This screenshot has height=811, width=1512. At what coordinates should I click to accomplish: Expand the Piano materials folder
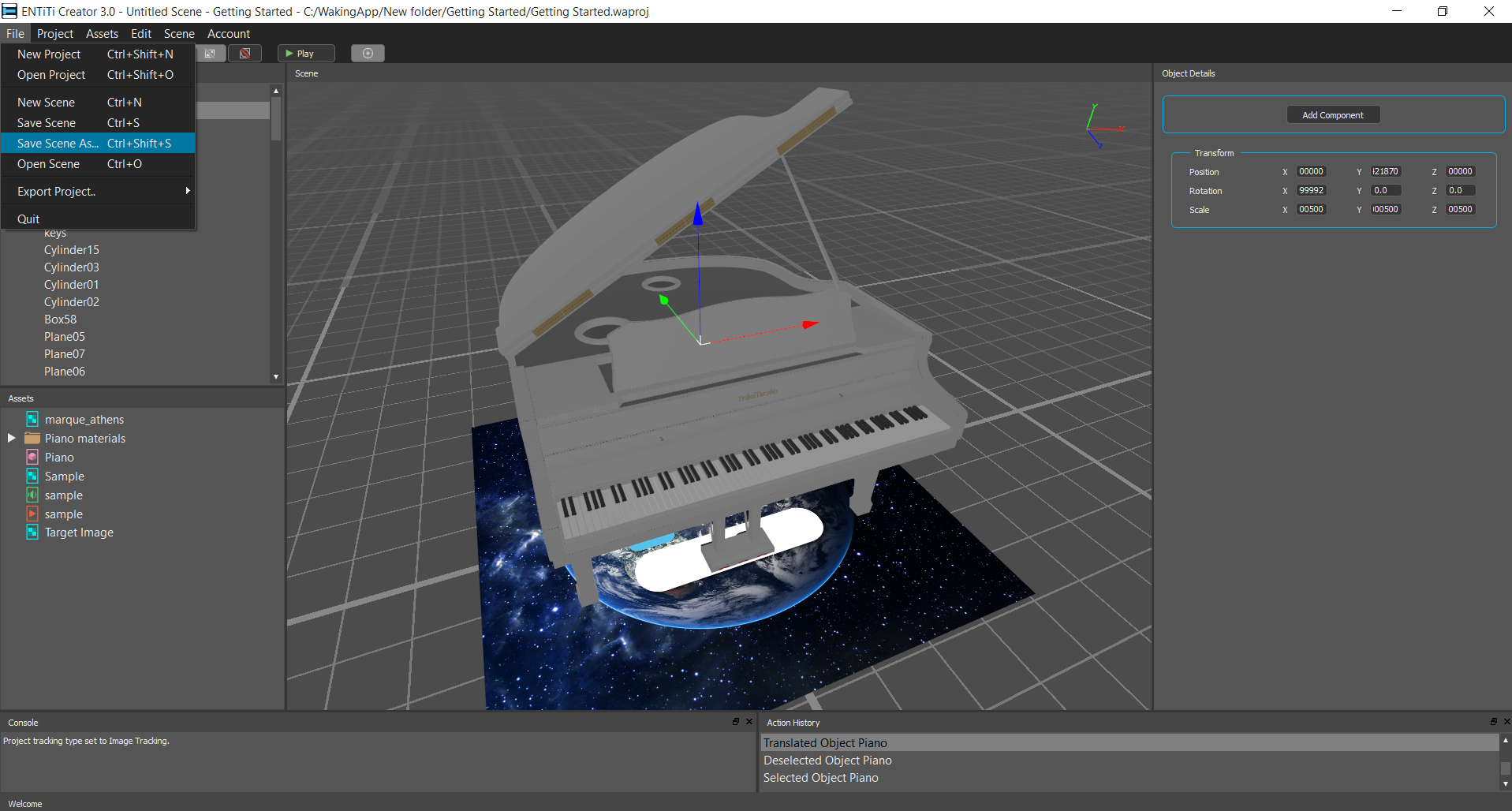coord(11,438)
